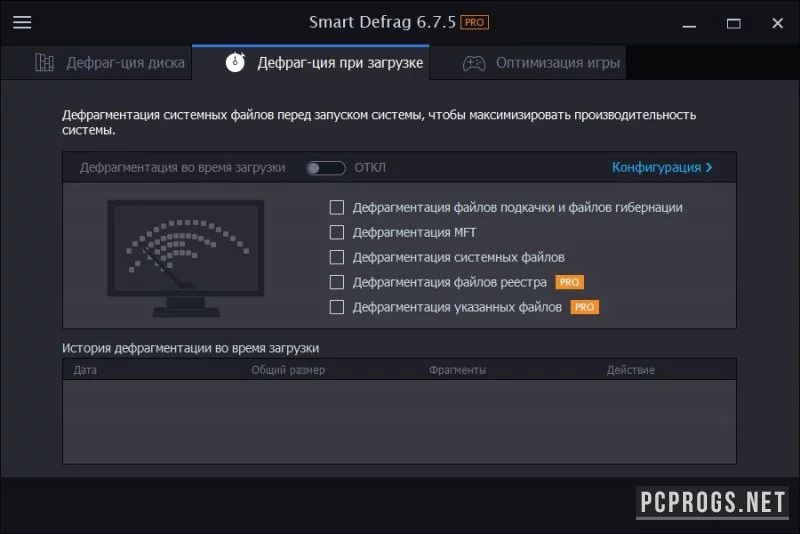Click the Дата column header
Viewport: 800px width, 534px height.
point(85,370)
